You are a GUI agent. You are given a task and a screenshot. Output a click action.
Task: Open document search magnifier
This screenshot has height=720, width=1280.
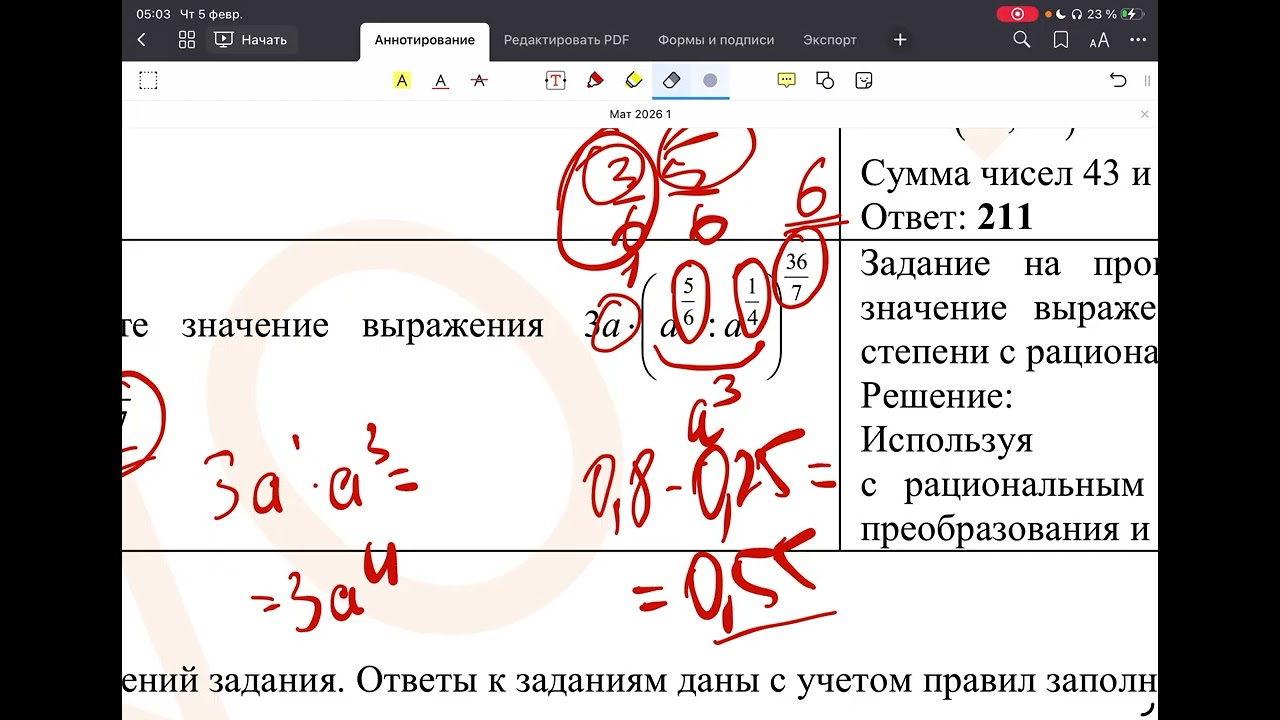(1021, 40)
